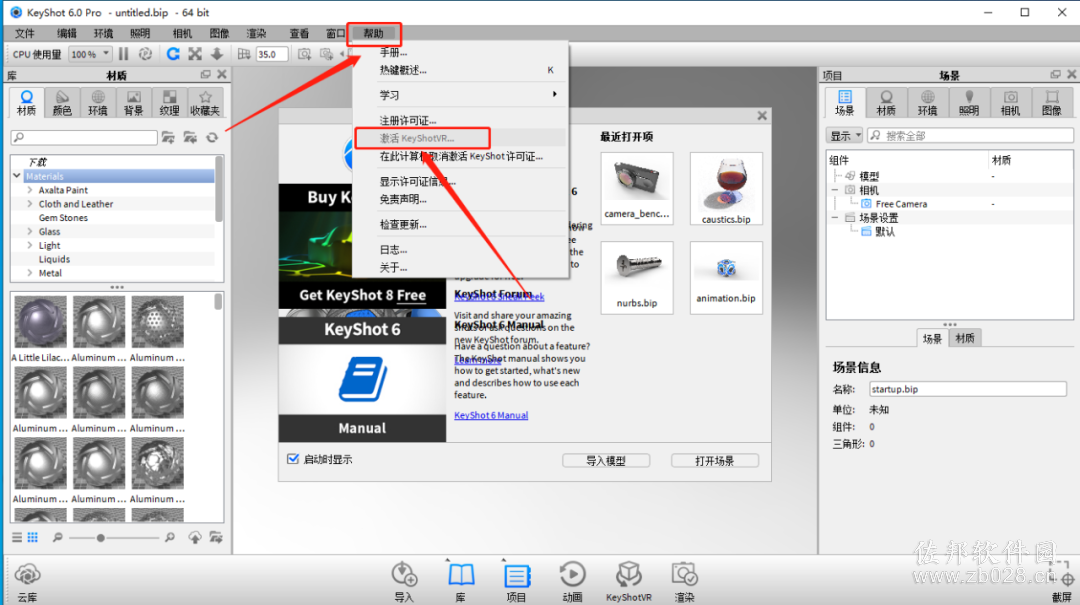Collapse the 相机 scene tree node
The height and width of the screenshot is (605, 1080).
(835, 189)
